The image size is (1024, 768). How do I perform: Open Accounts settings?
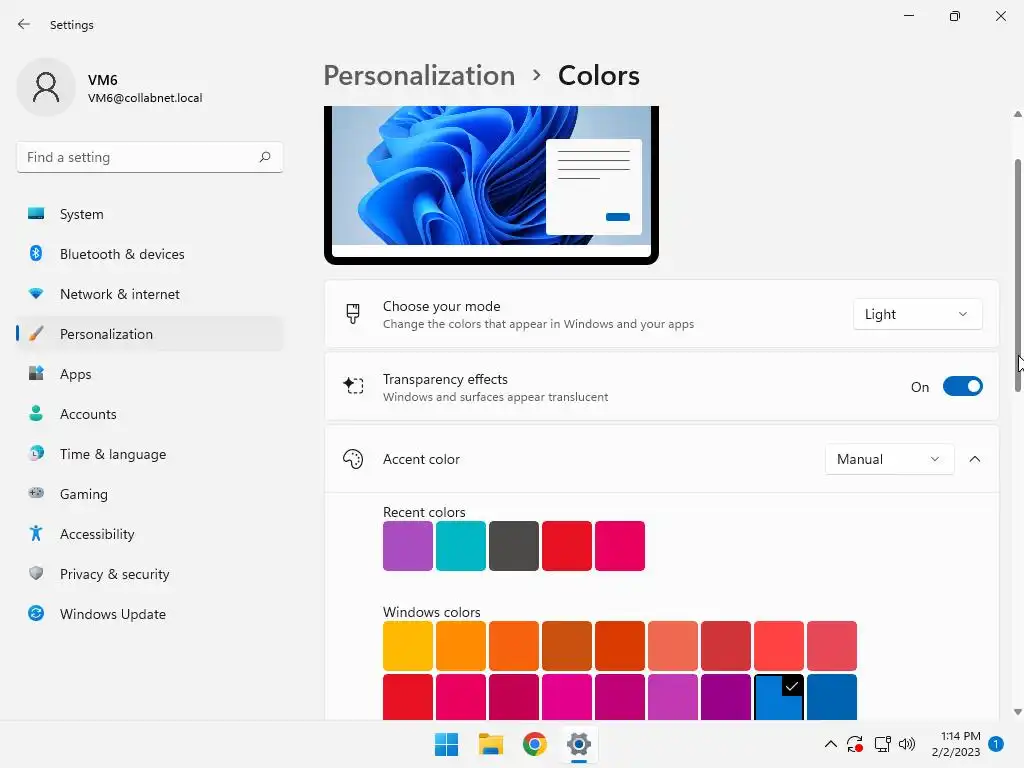pyautogui.click(x=150, y=414)
